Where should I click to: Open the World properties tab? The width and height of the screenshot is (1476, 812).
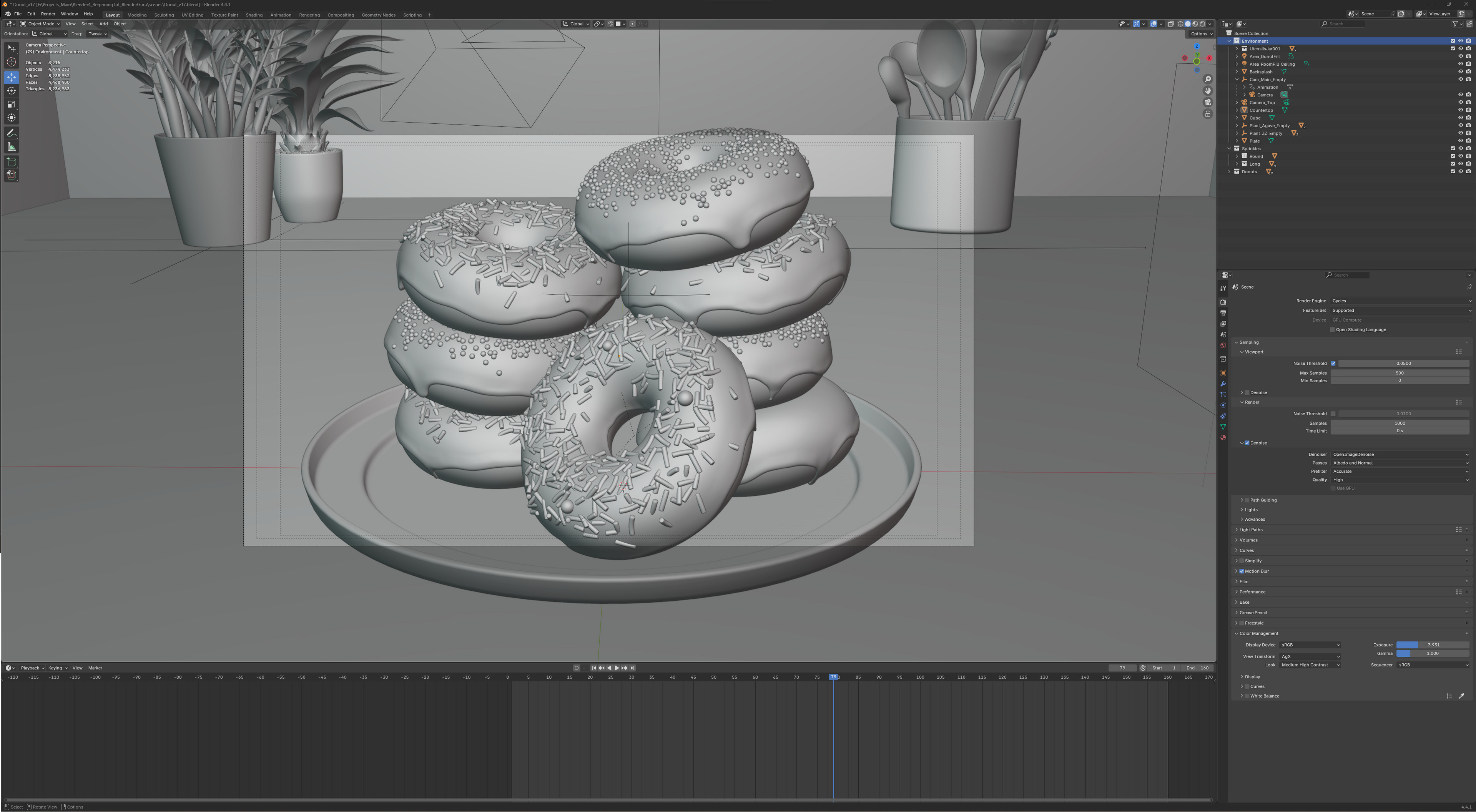pyautogui.click(x=1223, y=345)
